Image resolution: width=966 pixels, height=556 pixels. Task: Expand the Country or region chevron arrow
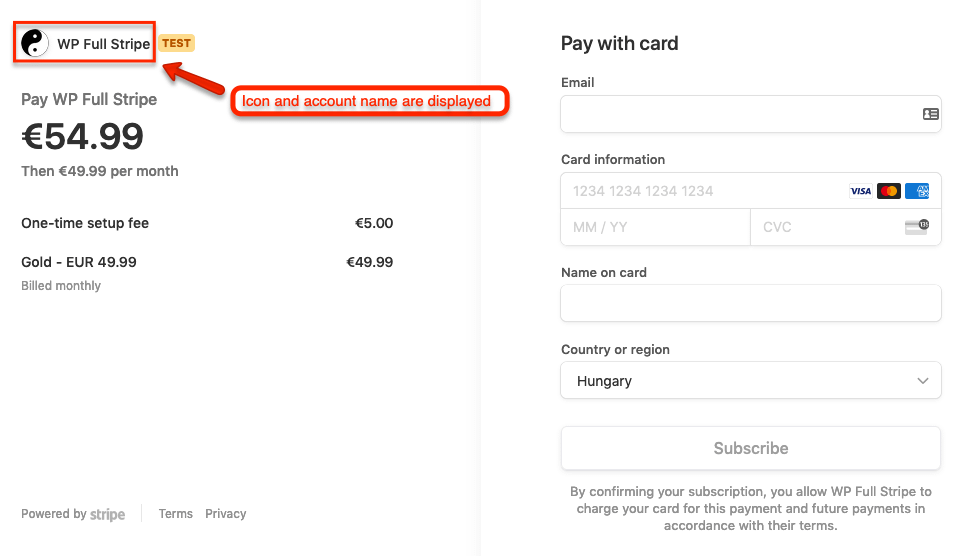(923, 381)
